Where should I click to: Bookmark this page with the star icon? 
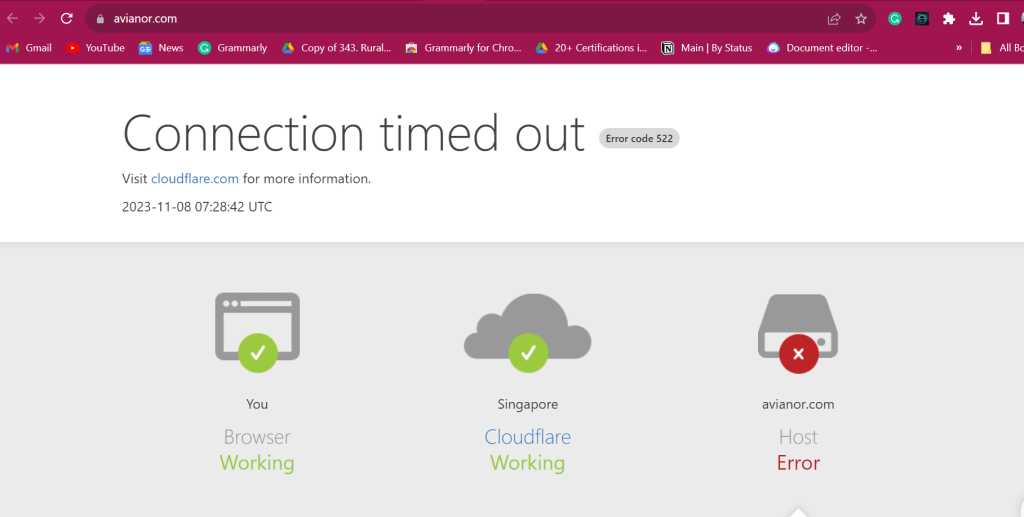pyautogui.click(x=861, y=19)
